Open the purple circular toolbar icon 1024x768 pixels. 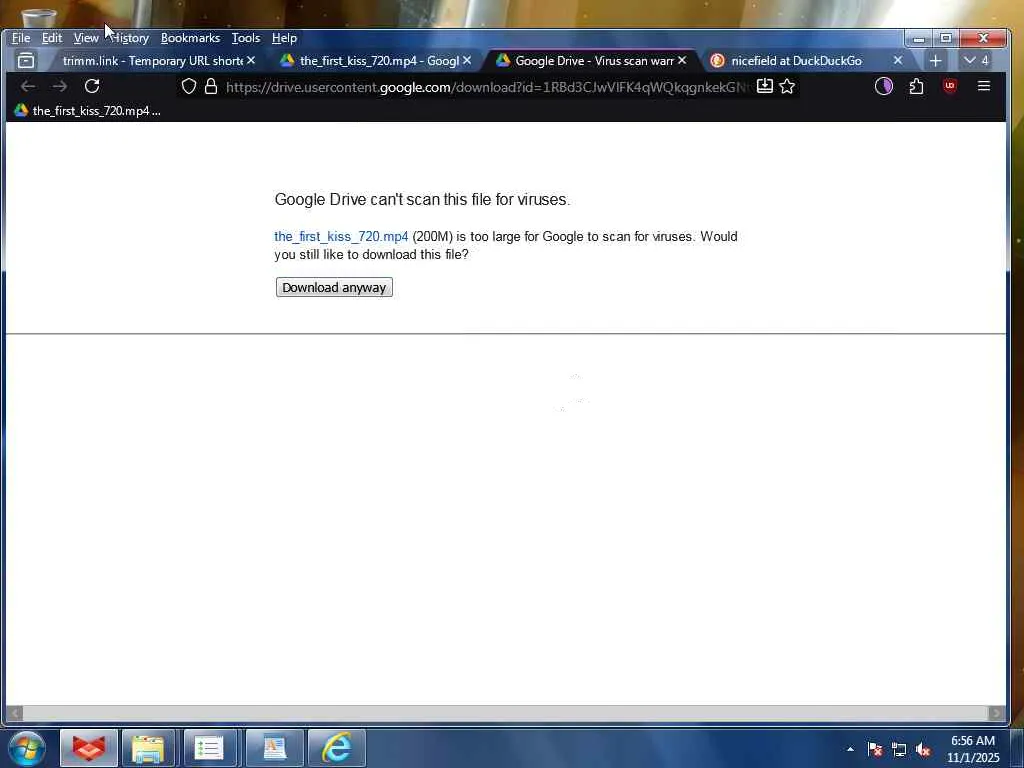point(884,86)
